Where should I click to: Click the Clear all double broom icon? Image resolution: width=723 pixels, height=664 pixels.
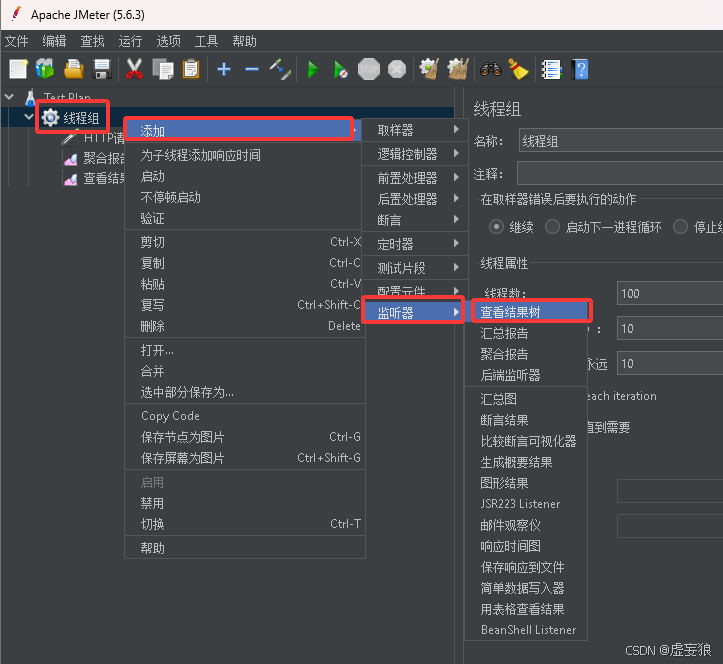457,69
